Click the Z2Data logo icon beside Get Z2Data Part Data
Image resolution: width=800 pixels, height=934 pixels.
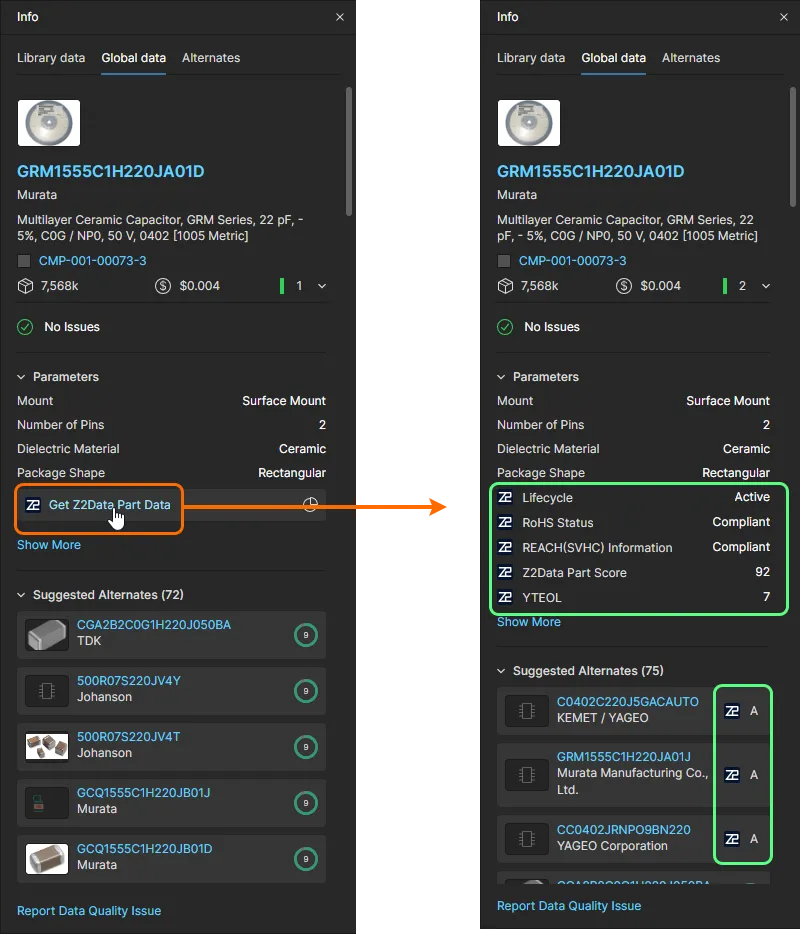click(x=33, y=505)
